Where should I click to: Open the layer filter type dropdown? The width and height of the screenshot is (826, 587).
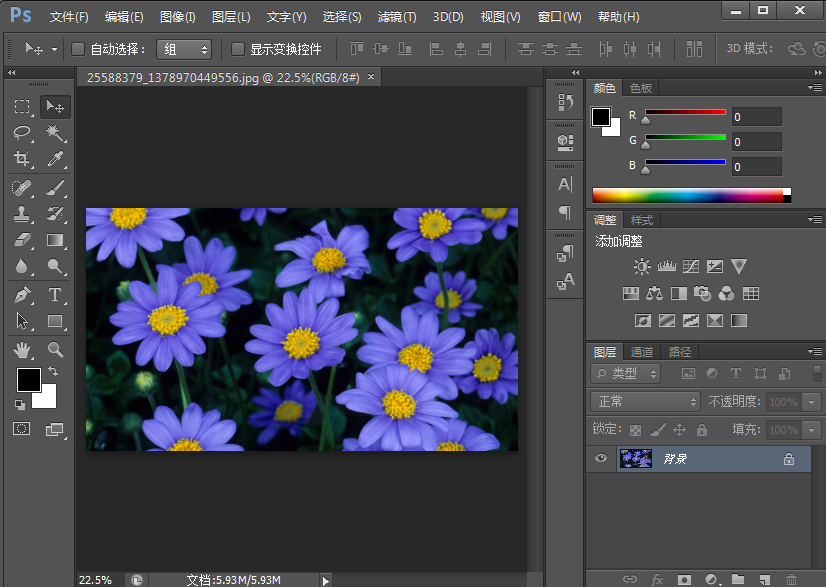tap(626, 374)
